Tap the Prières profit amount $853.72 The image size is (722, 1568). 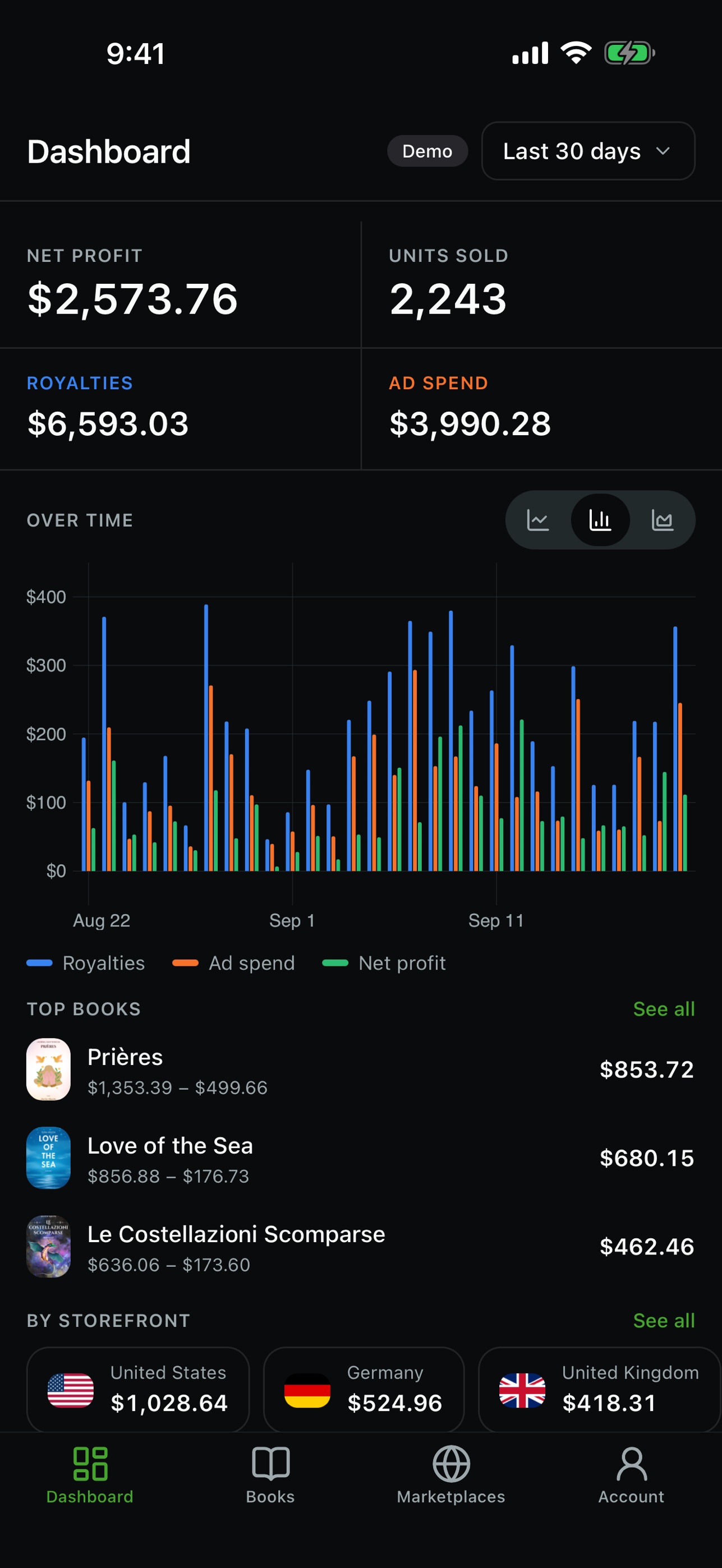(647, 1069)
